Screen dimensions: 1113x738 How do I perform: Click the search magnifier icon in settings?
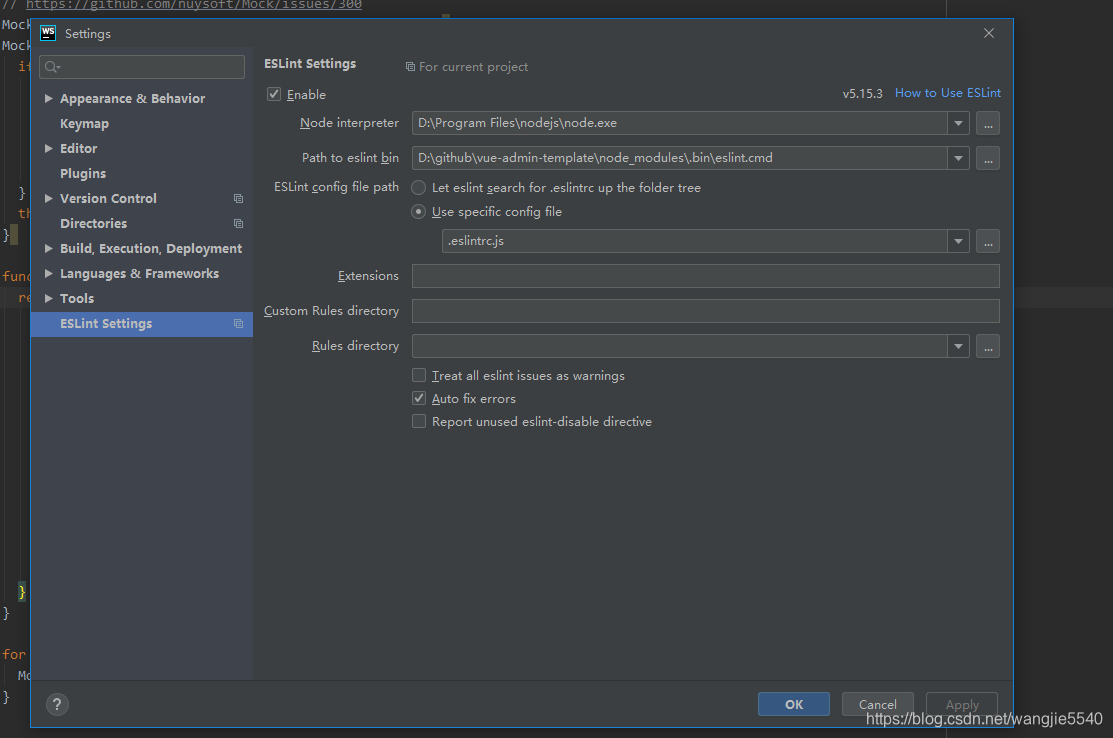[52, 67]
